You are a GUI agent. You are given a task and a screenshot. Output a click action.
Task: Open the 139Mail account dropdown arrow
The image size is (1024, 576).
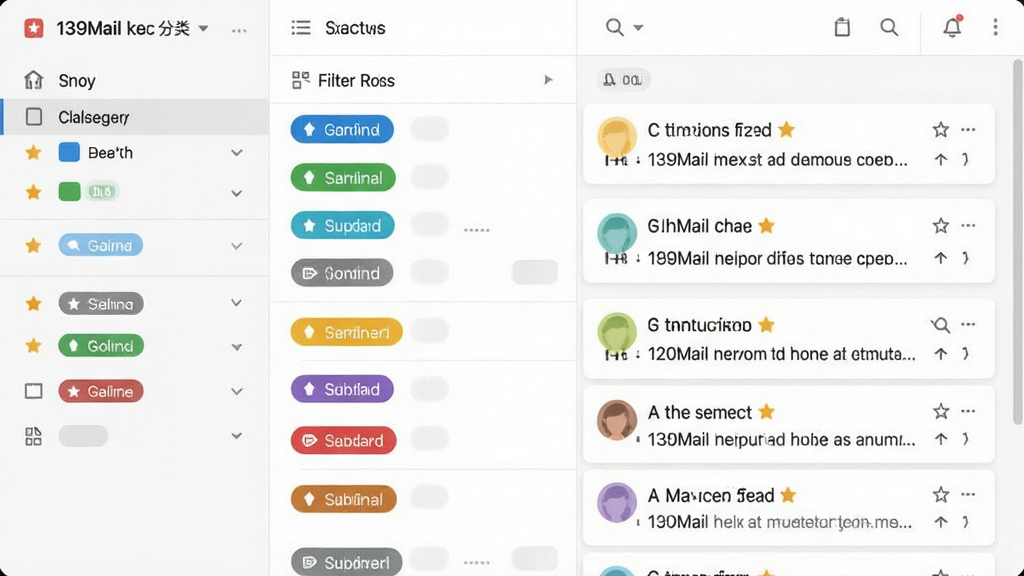point(203,28)
